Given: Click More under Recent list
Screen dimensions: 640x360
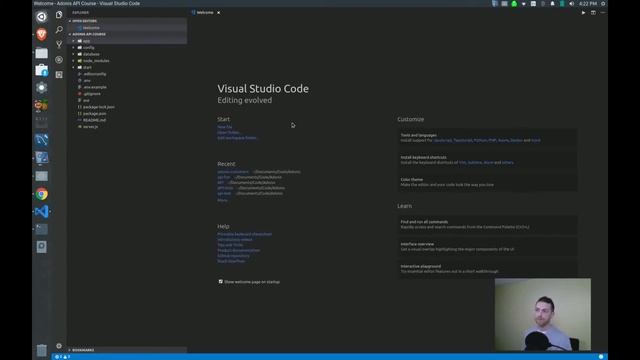Looking at the screenshot, I should (x=222, y=200).
